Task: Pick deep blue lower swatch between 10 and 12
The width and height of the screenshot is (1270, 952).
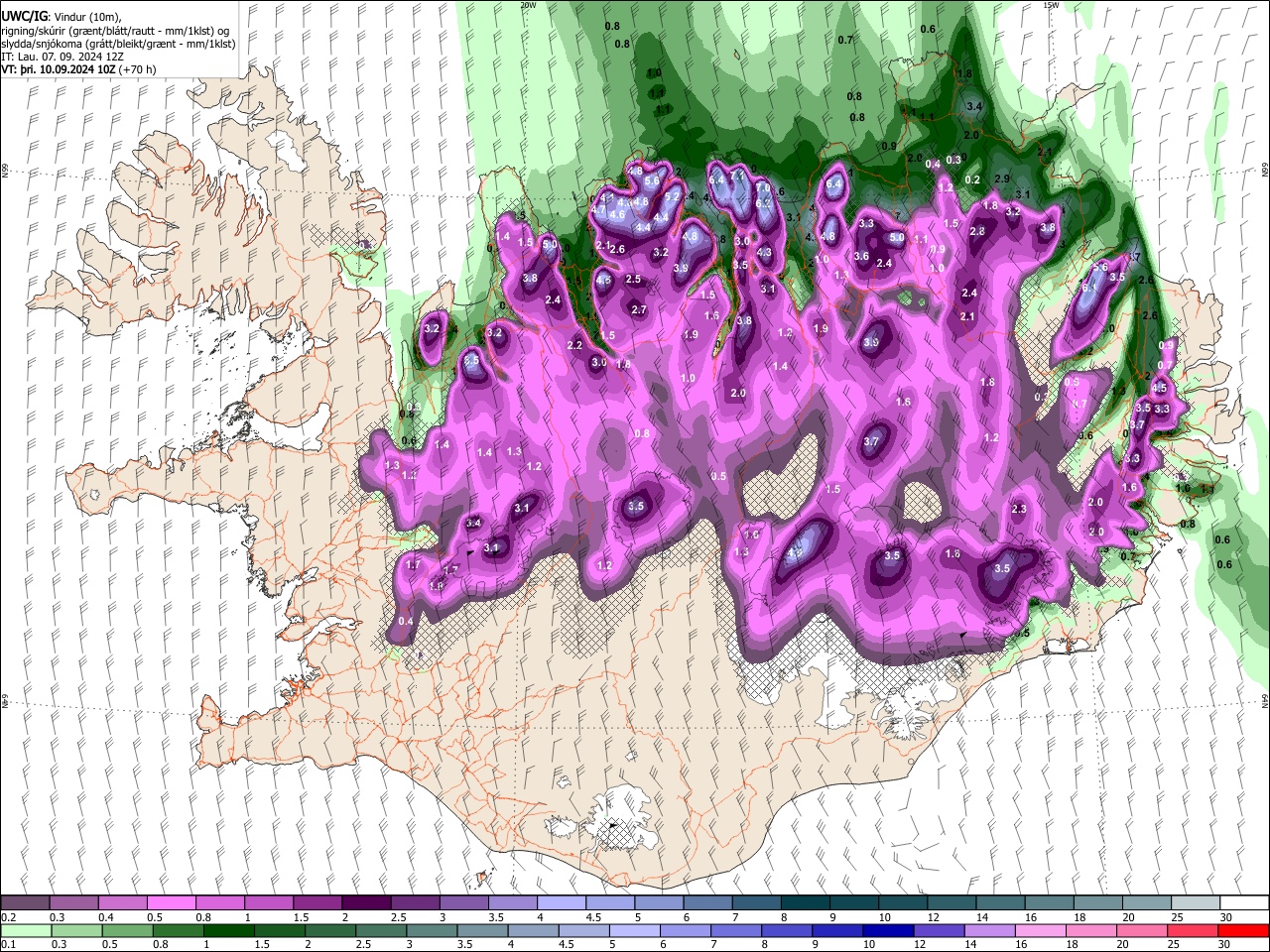Action: (887, 930)
